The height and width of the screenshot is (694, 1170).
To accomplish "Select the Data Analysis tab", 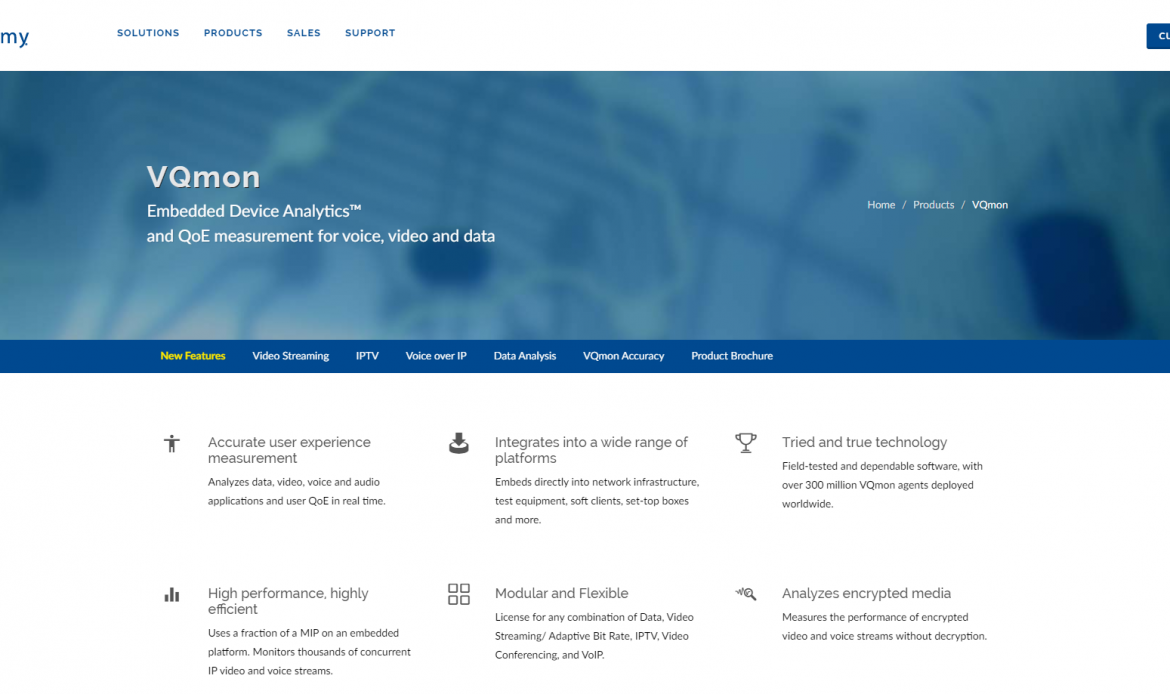I will click(x=525, y=356).
